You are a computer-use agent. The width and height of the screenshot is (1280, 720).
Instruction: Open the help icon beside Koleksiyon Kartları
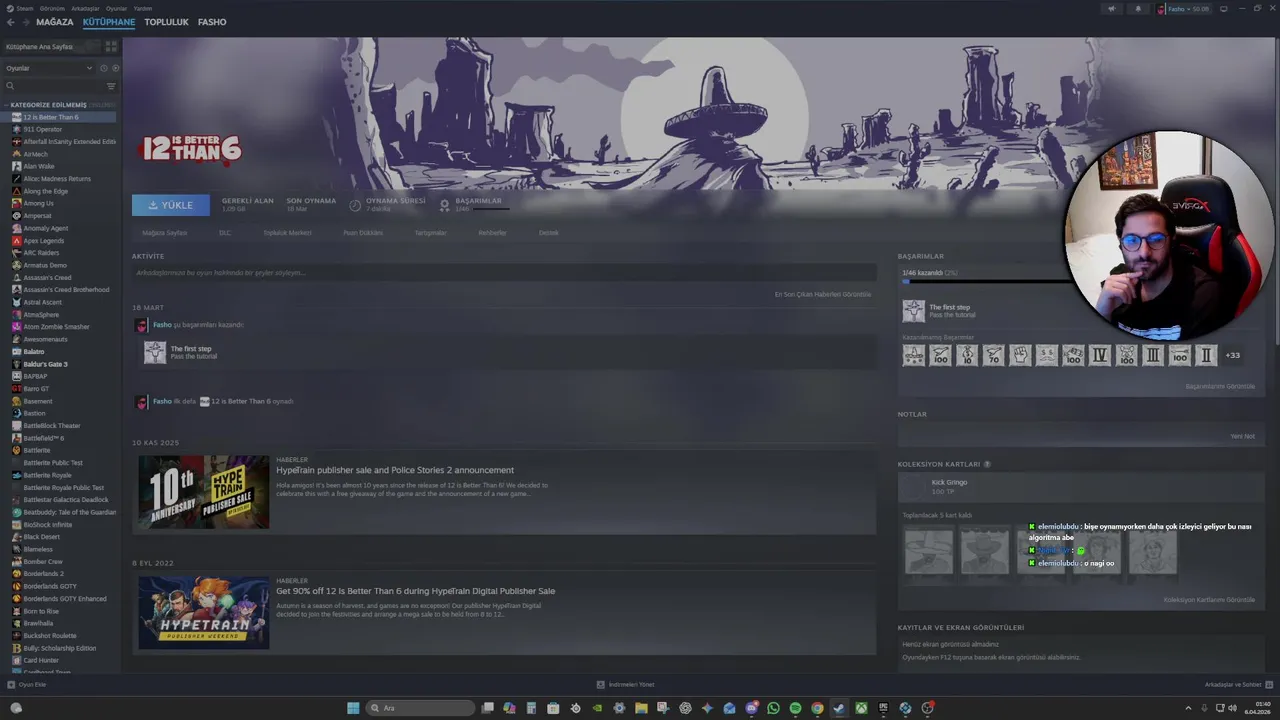click(987, 464)
